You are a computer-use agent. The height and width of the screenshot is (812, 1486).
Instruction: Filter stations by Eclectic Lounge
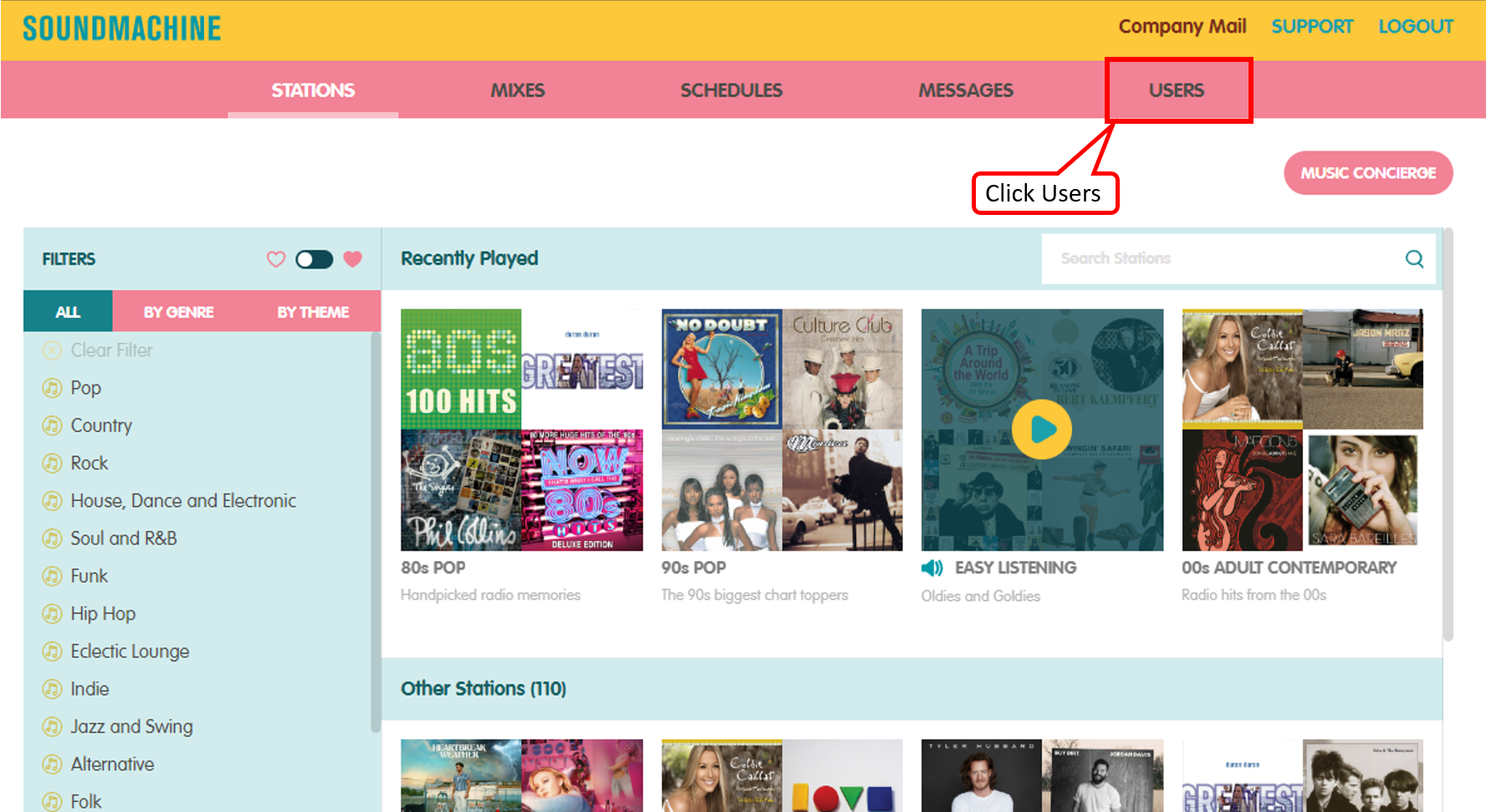point(130,651)
